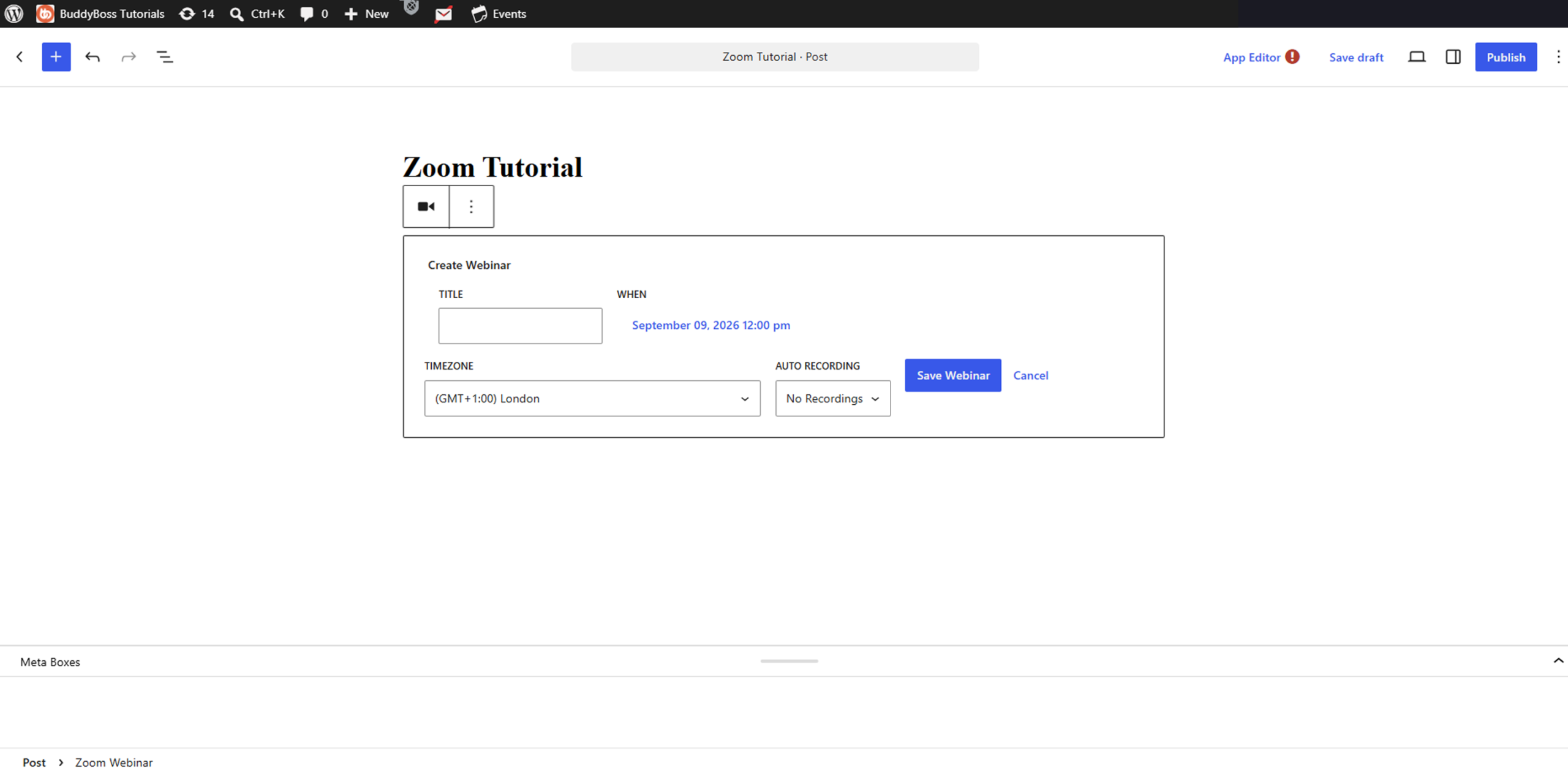
Task: Change the September 09, 2026 date
Action: pos(710,325)
